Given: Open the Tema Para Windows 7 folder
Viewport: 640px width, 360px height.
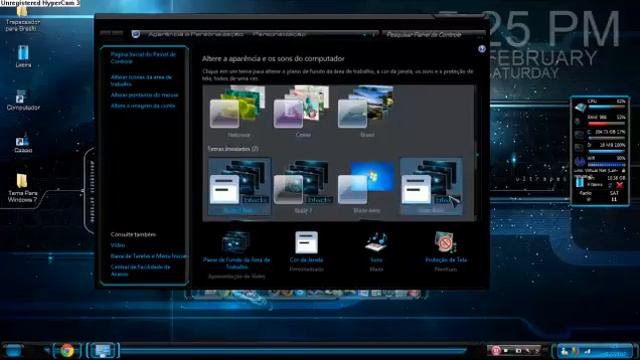Looking at the screenshot, I should [x=22, y=188].
